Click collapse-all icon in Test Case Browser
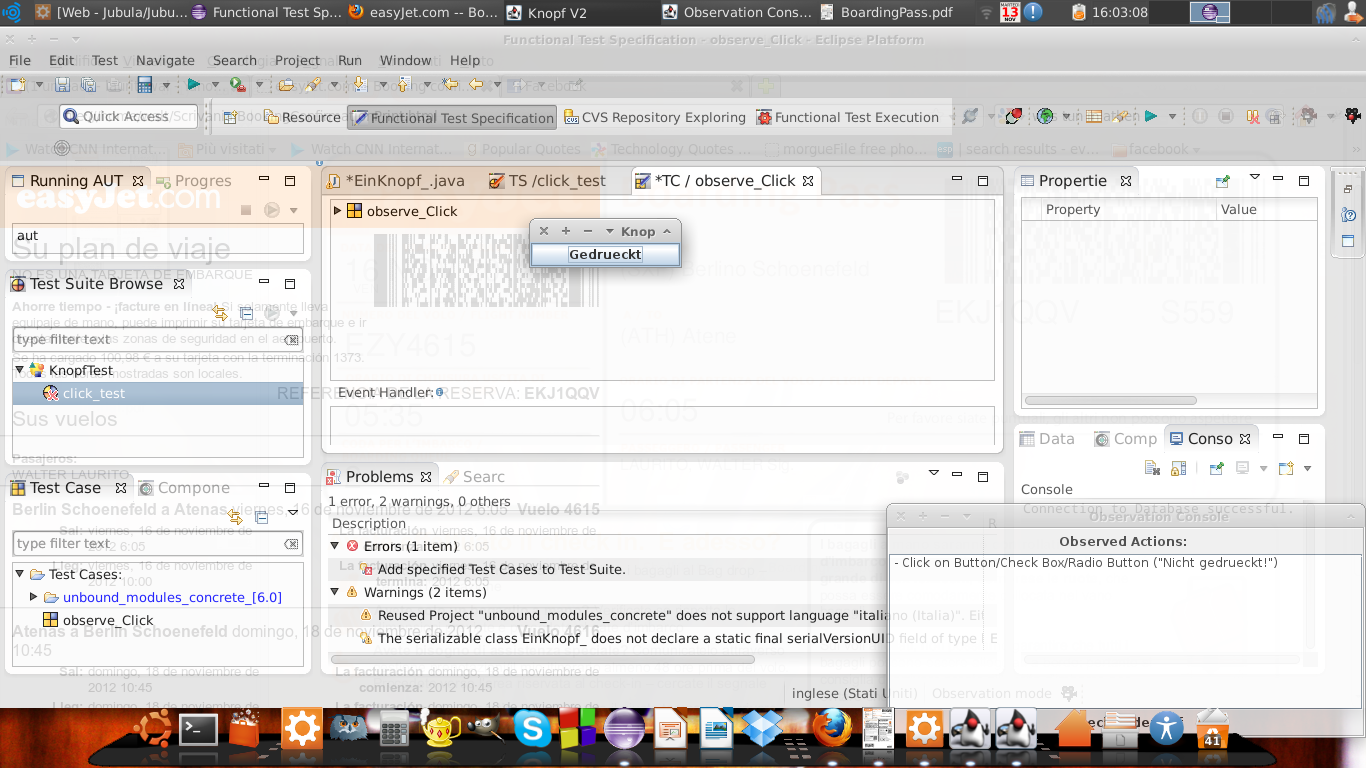The height and width of the screenshot is (768, 1366). point(262,517)
